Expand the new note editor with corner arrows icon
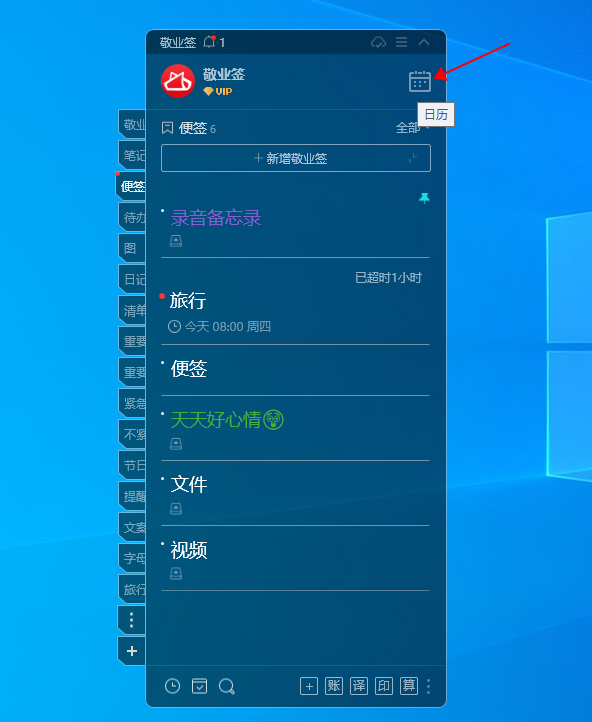Screen dimensions: 592x722 point(412,158)
